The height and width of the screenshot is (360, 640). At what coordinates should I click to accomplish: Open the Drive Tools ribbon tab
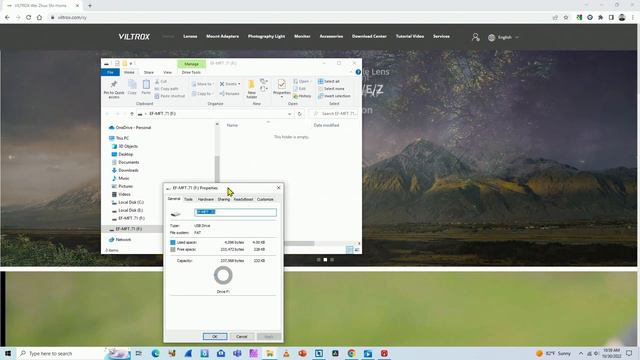coord(191,72)
